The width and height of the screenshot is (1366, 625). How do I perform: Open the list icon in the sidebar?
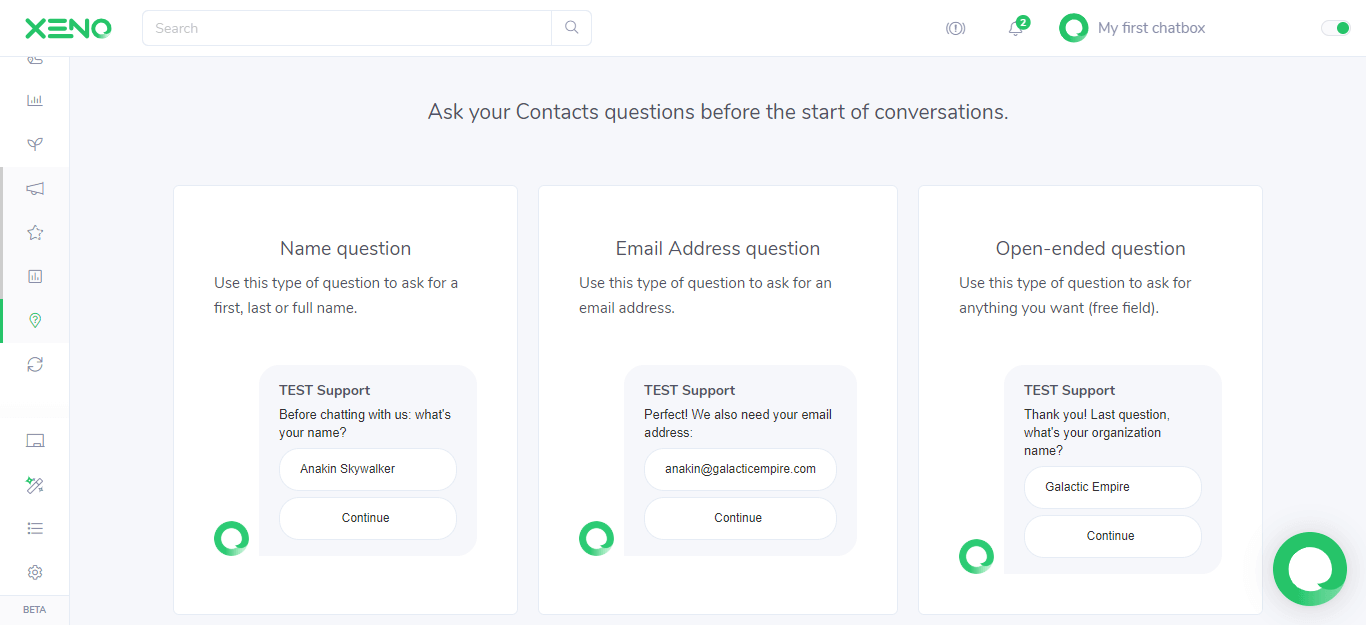point(35,528)
